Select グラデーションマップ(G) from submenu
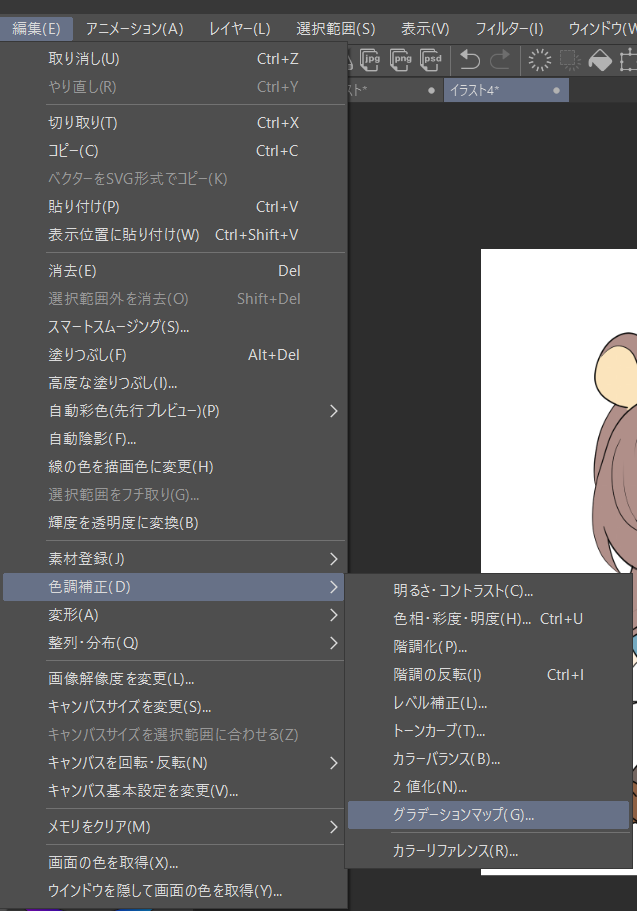Viewport: 637px width, 911px height. click(x=488, y=815)
